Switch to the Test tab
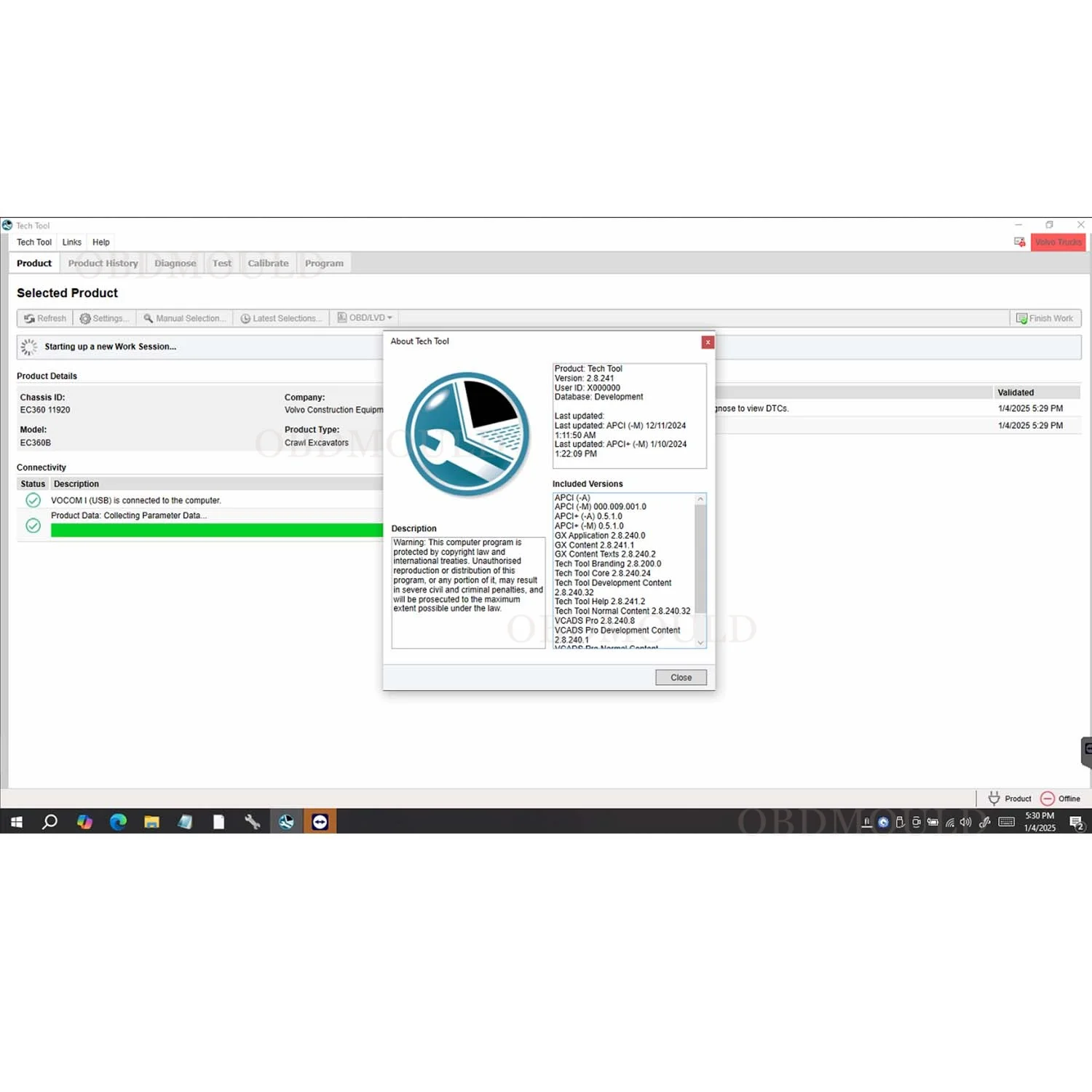Image resolution: width=1092 pixels, height=1092 pixels. point(222,264)
